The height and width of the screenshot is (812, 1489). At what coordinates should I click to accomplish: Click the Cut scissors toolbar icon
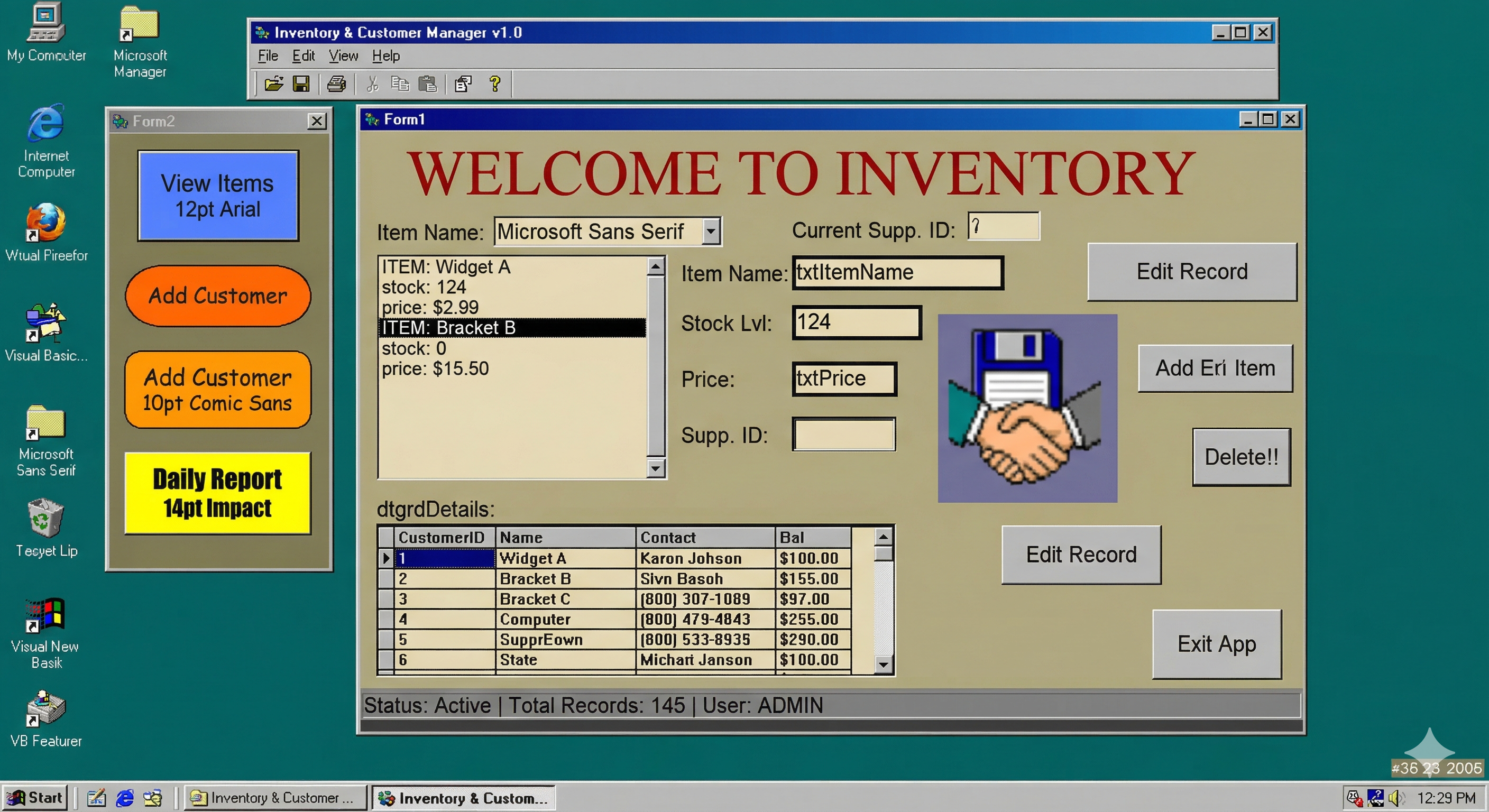[x=372, y=85]
